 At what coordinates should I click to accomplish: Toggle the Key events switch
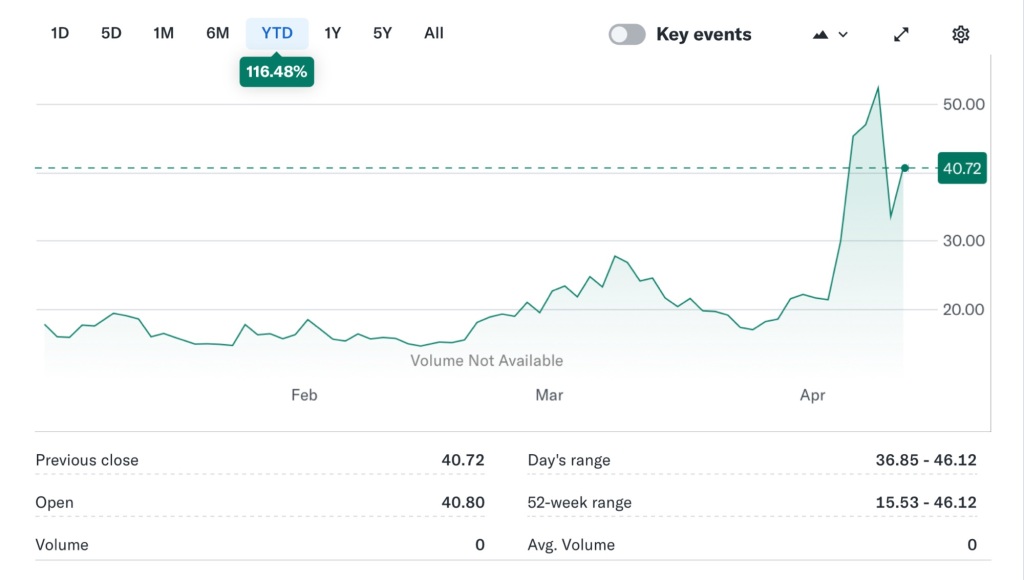point(627,34)
